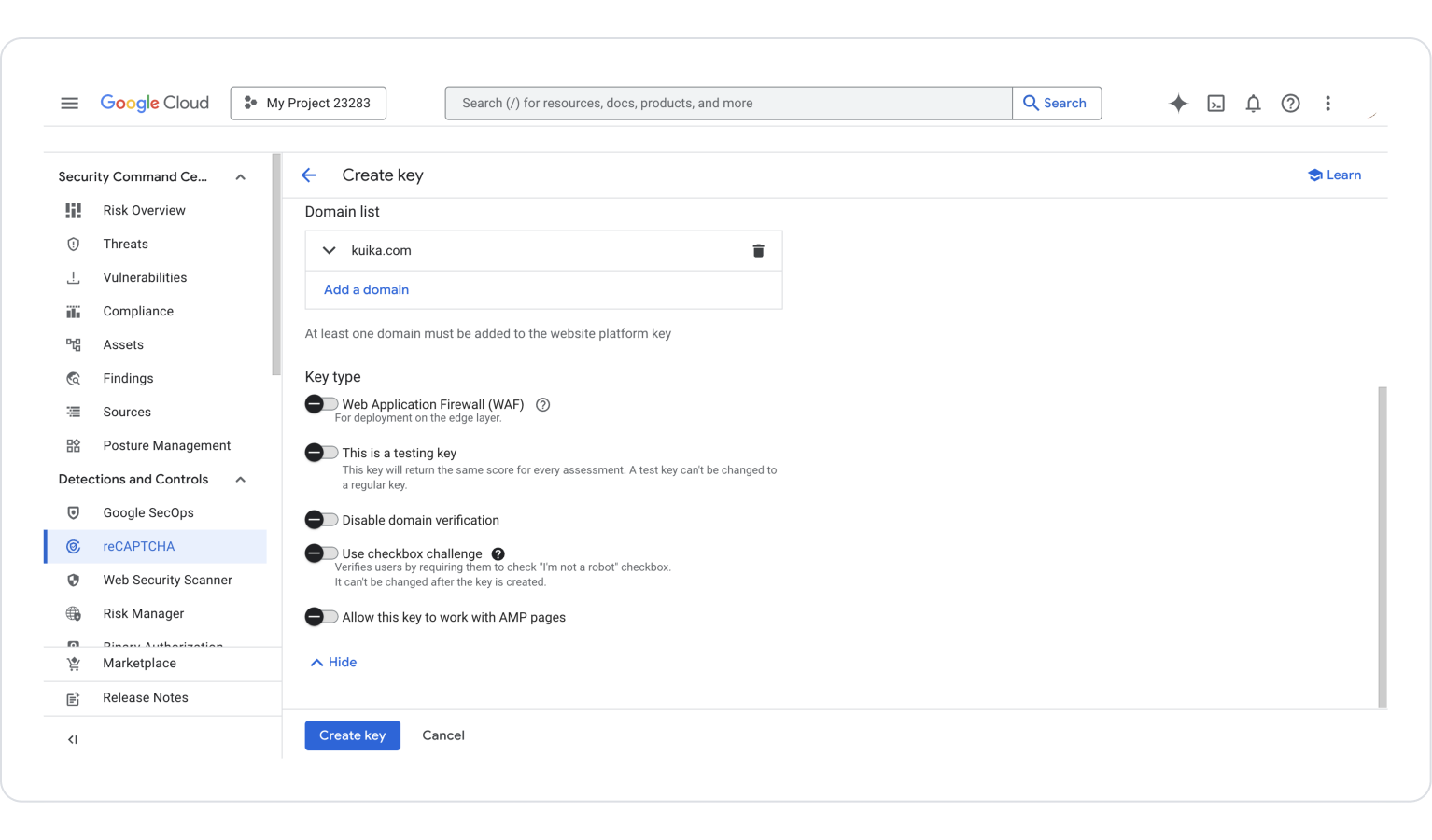The height and width of the screenshot is (840, 1432).
Task: Click the Release Notes icon
Action: coord(73,698)
